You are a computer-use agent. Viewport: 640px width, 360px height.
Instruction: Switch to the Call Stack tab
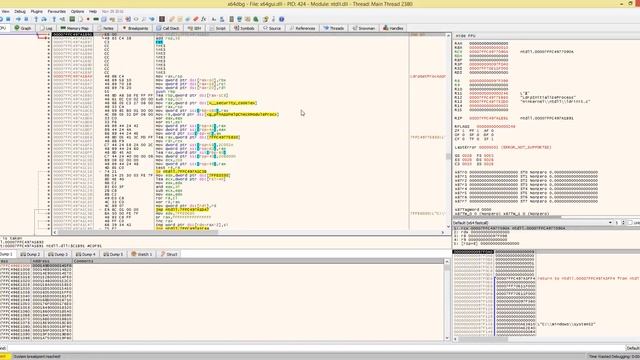tap(168, 28)
